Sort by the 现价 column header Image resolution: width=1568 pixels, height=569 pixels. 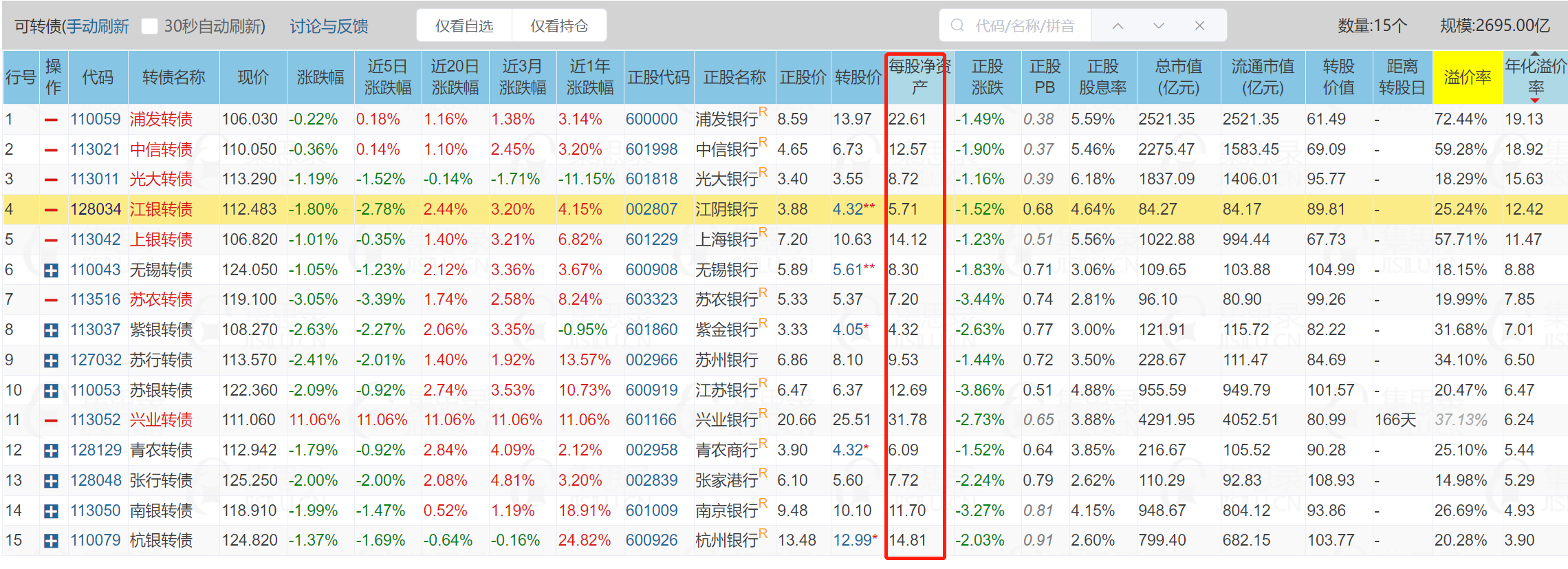click(253, 77)
